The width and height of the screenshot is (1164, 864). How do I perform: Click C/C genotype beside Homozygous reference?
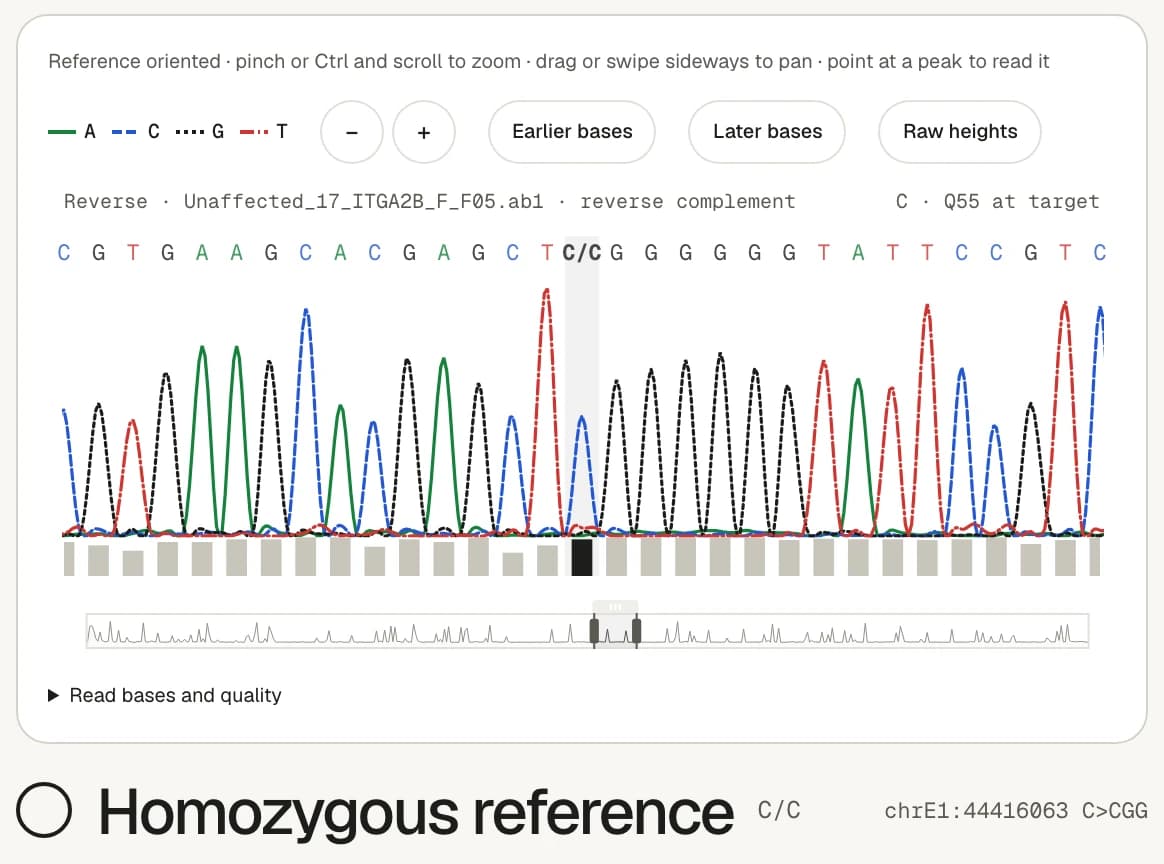point(779,811)
